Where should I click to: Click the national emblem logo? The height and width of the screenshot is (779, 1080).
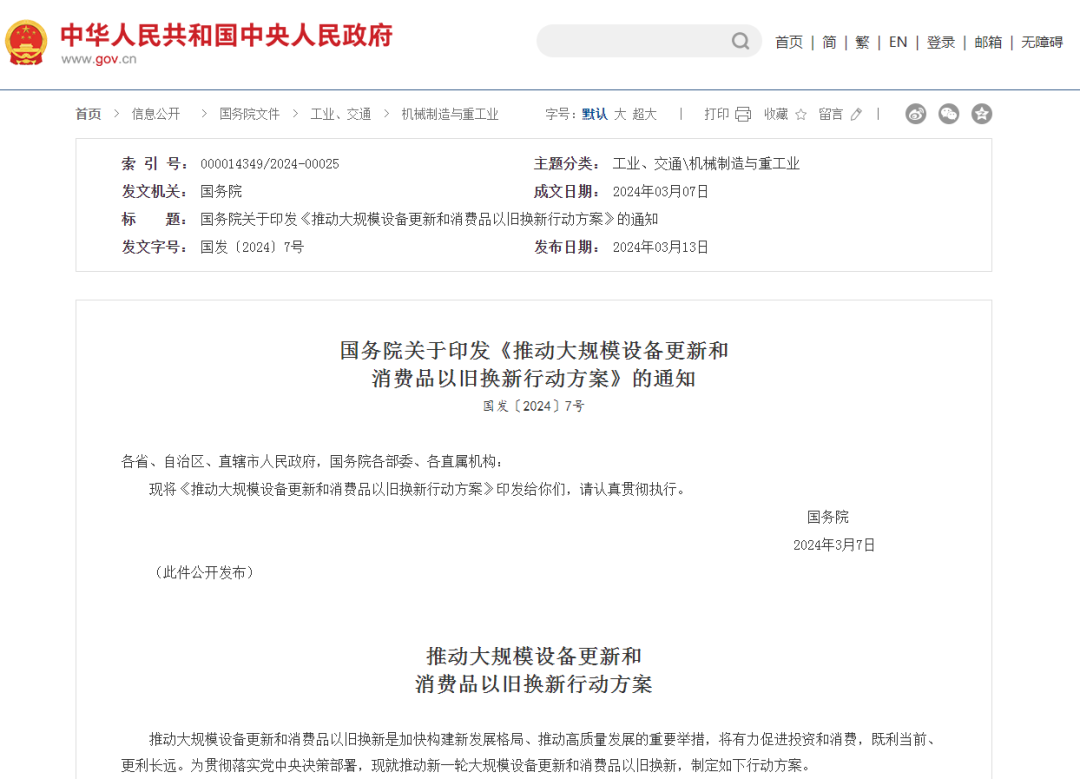[x=26, y=42]
